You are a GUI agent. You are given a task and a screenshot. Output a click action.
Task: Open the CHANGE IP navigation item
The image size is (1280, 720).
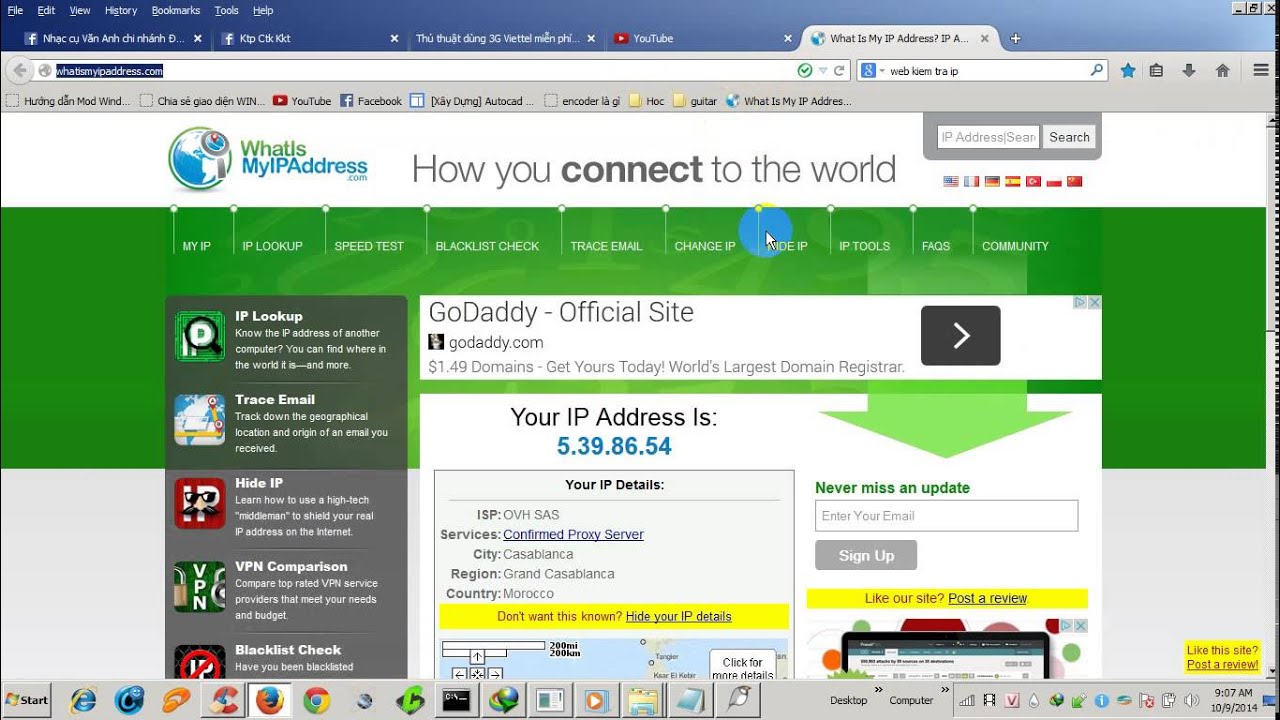point(705,246)
